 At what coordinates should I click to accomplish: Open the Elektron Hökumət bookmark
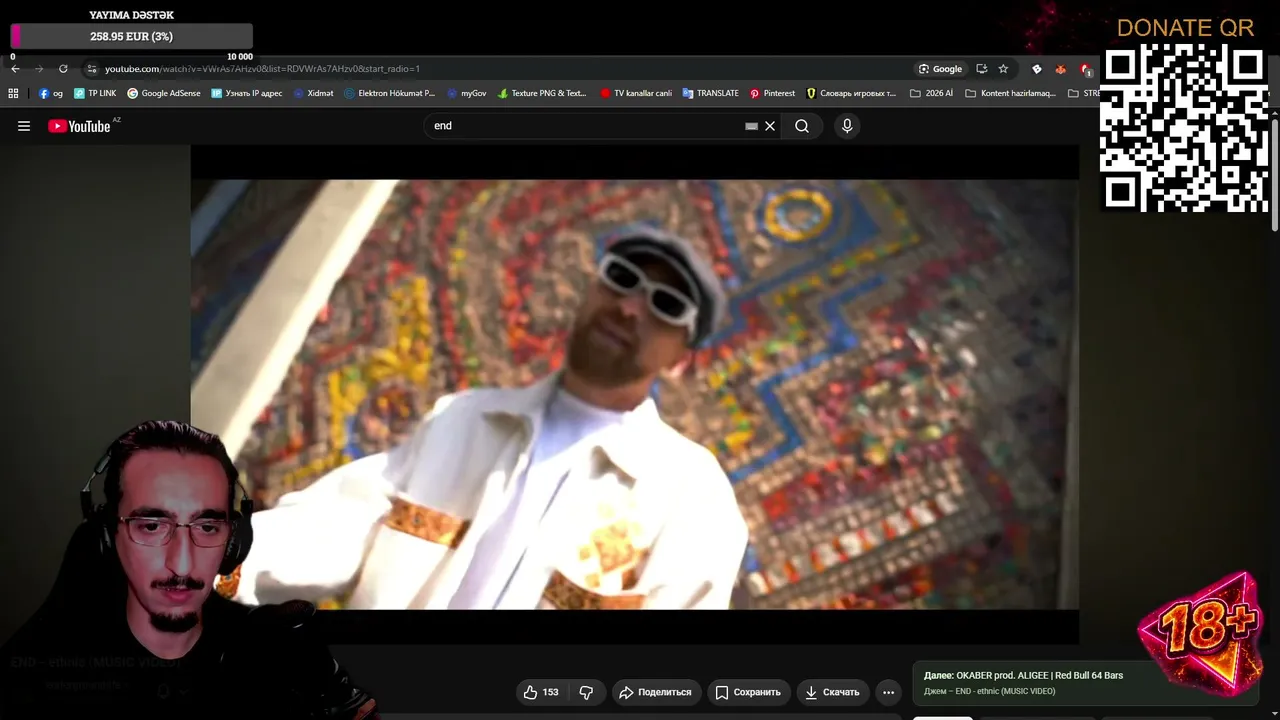click(x=389, y=93)
